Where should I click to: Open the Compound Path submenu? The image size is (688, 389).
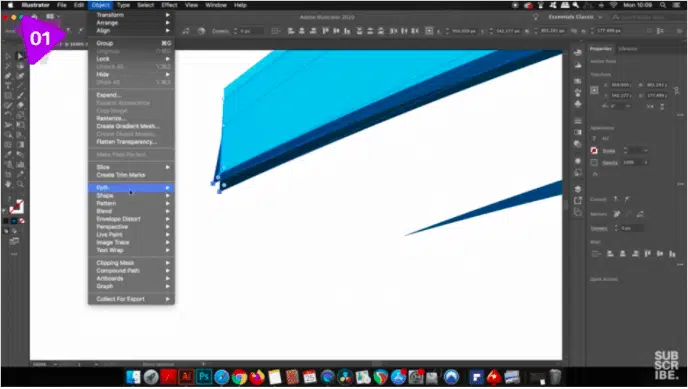tap(131, 271)
